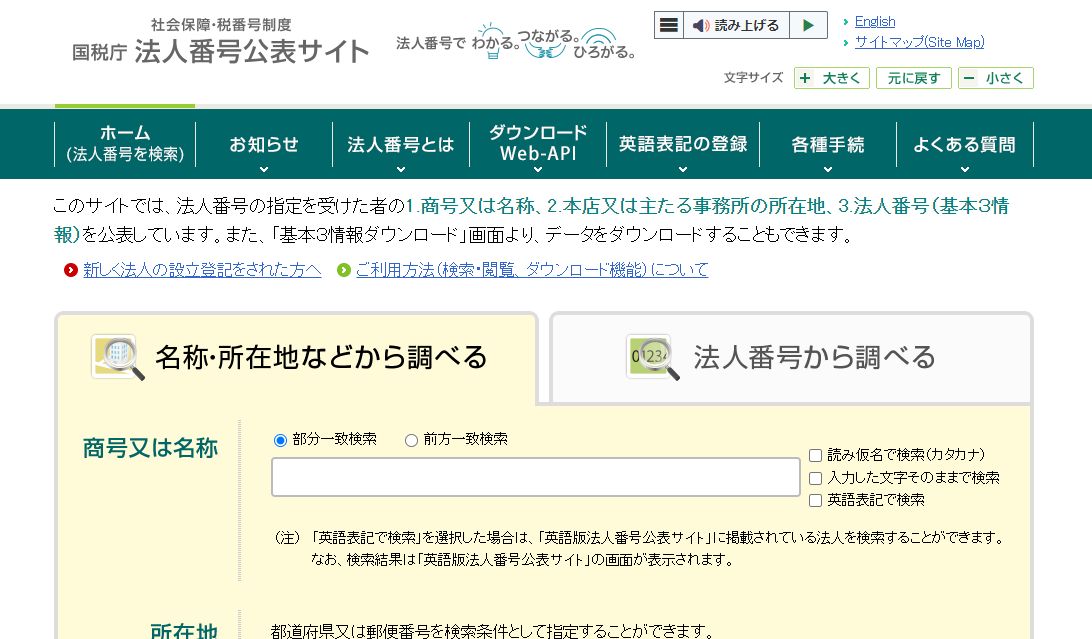Screen dimensions: 1092x639
Task: Open the 英語表記の登録 menu item
Action: click(683, 144)
